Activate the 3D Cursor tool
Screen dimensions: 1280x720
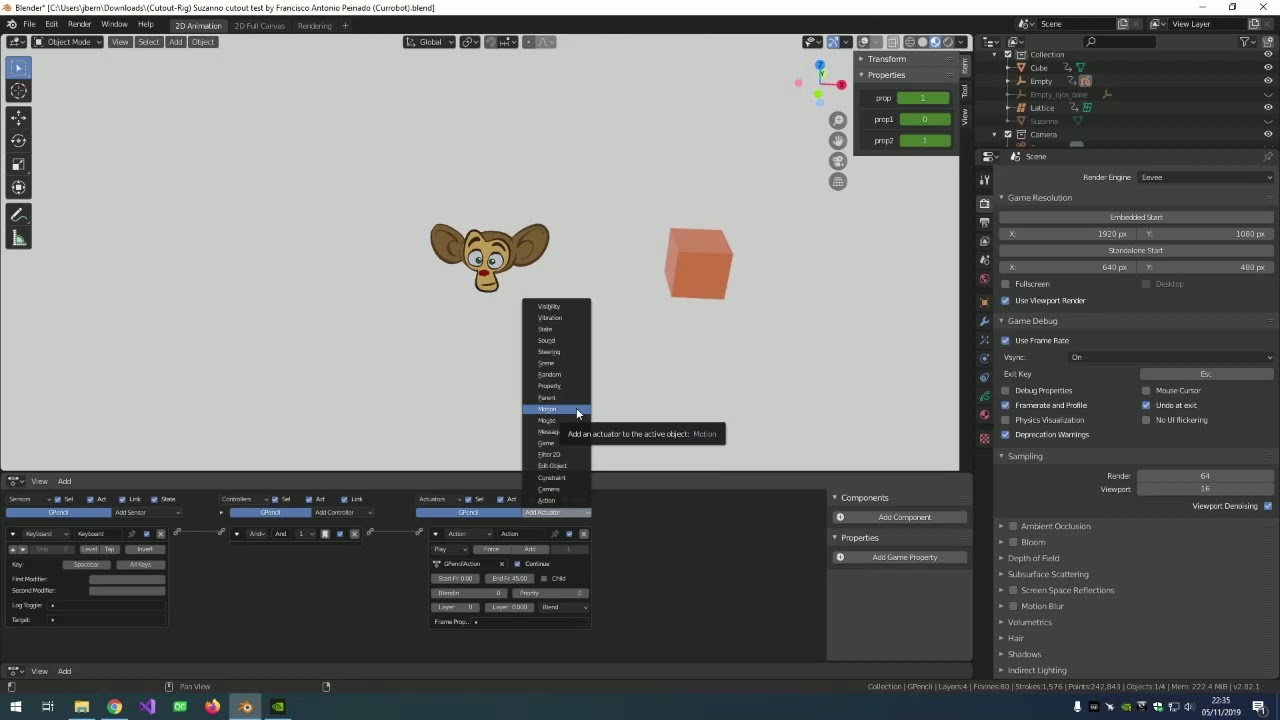[x=18, y=91]
